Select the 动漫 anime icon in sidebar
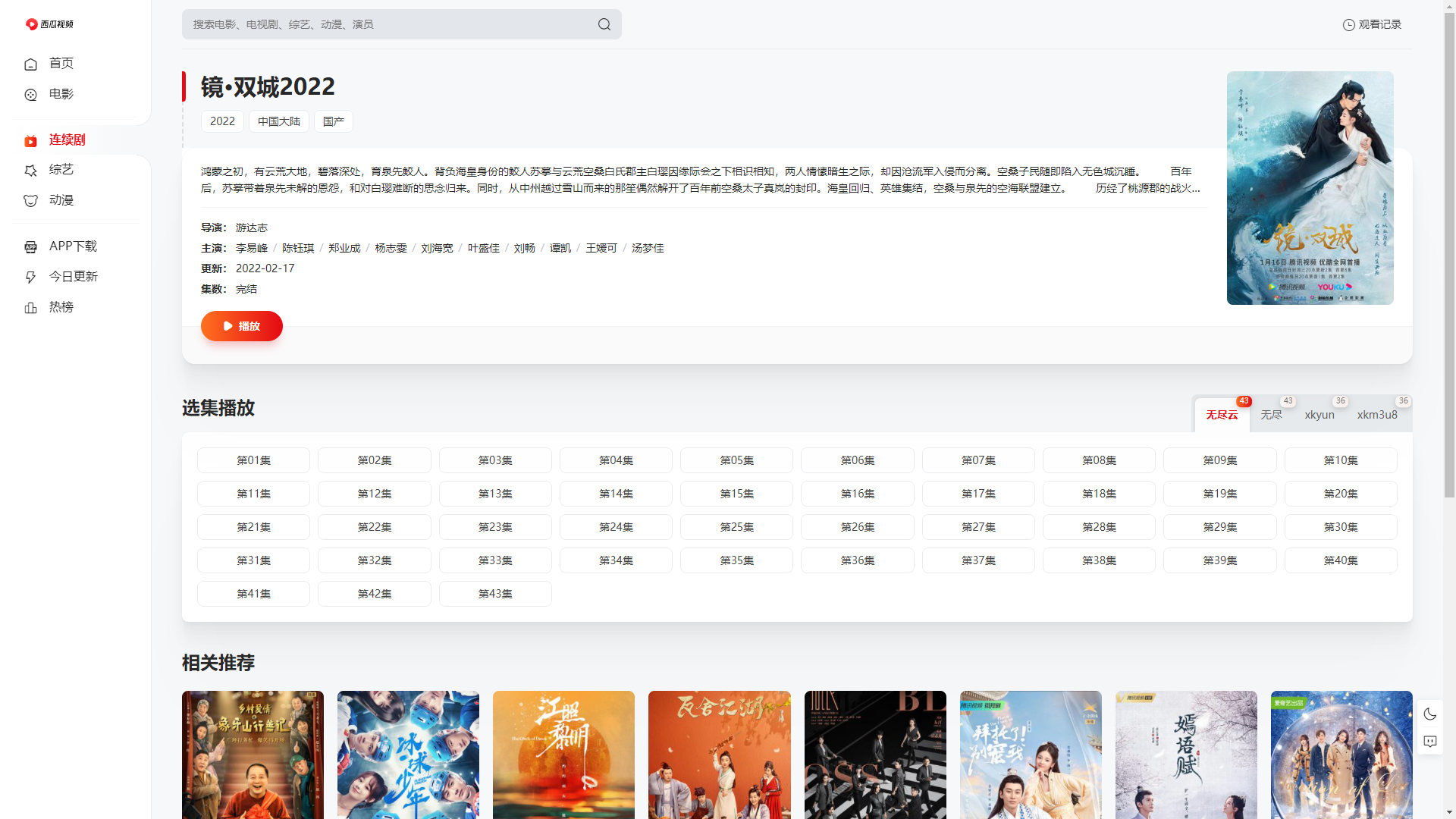1456x819 pixels. (30, 200)
